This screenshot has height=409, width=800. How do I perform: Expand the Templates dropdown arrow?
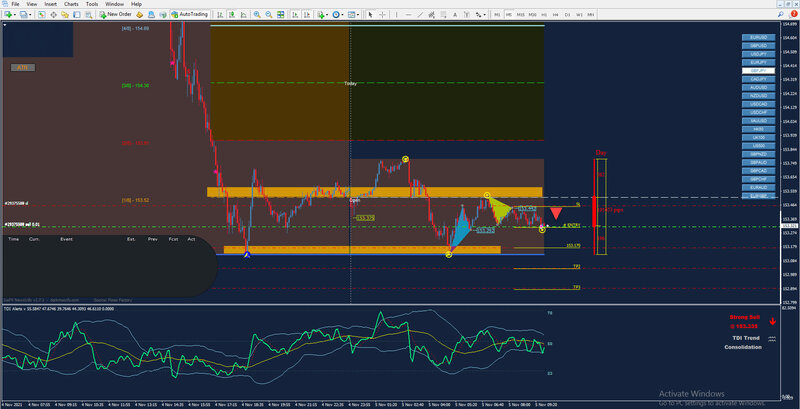358,15
